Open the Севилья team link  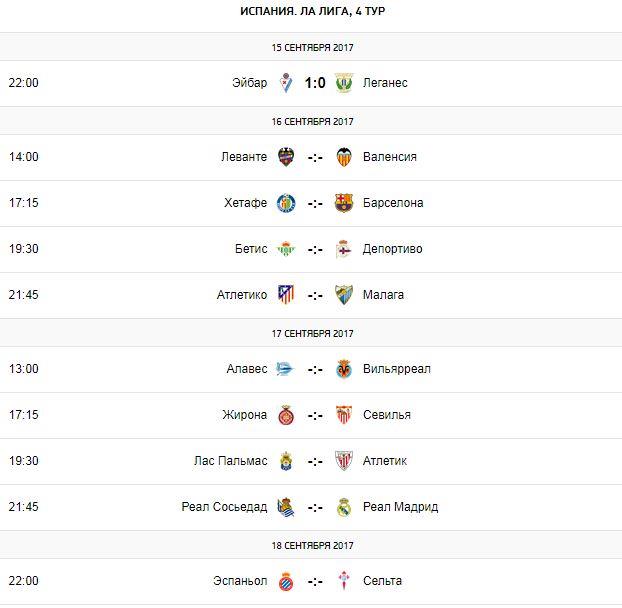point(388,415)
